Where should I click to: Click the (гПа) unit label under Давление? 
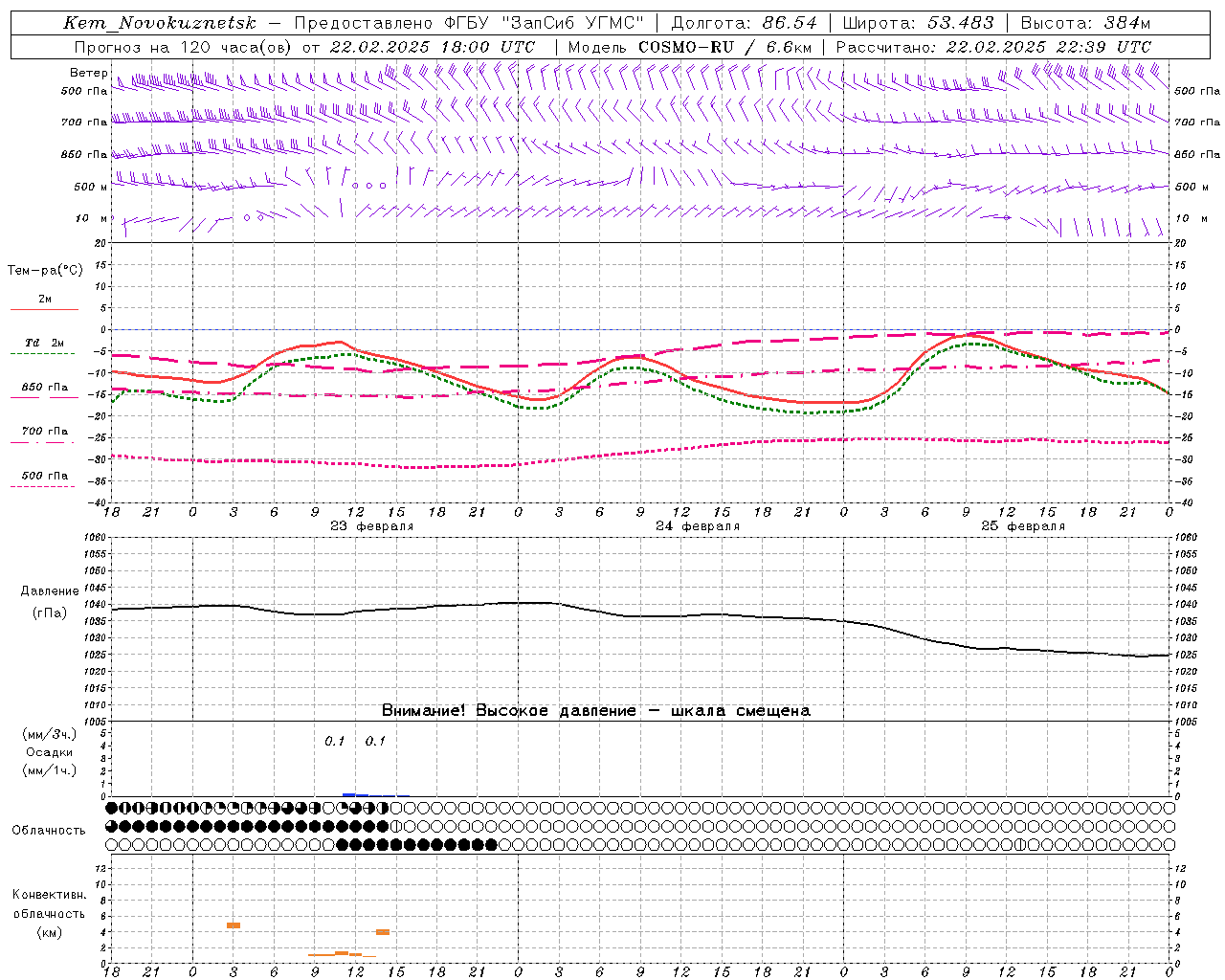click(49, 612)
